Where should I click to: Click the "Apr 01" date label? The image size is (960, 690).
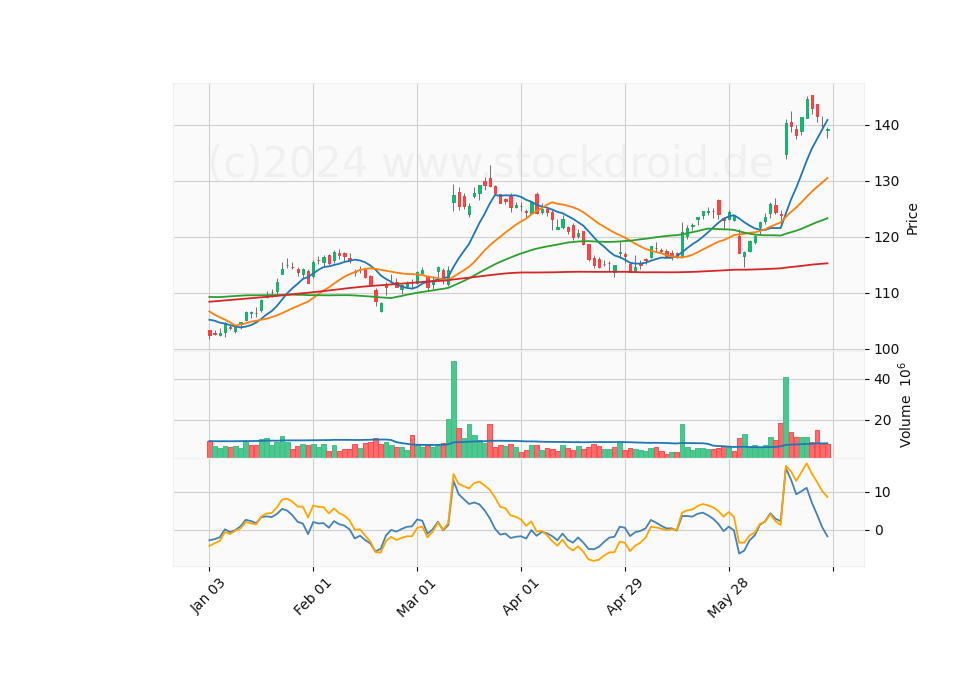click(x=520, y=597)
